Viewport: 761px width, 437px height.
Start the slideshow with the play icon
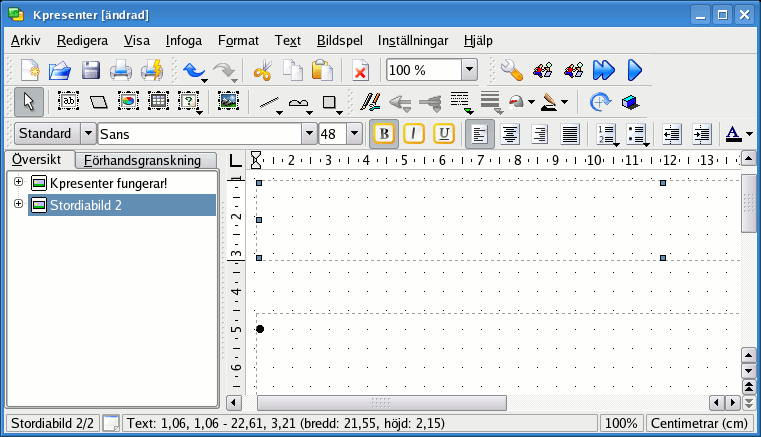tap(634, 70)
